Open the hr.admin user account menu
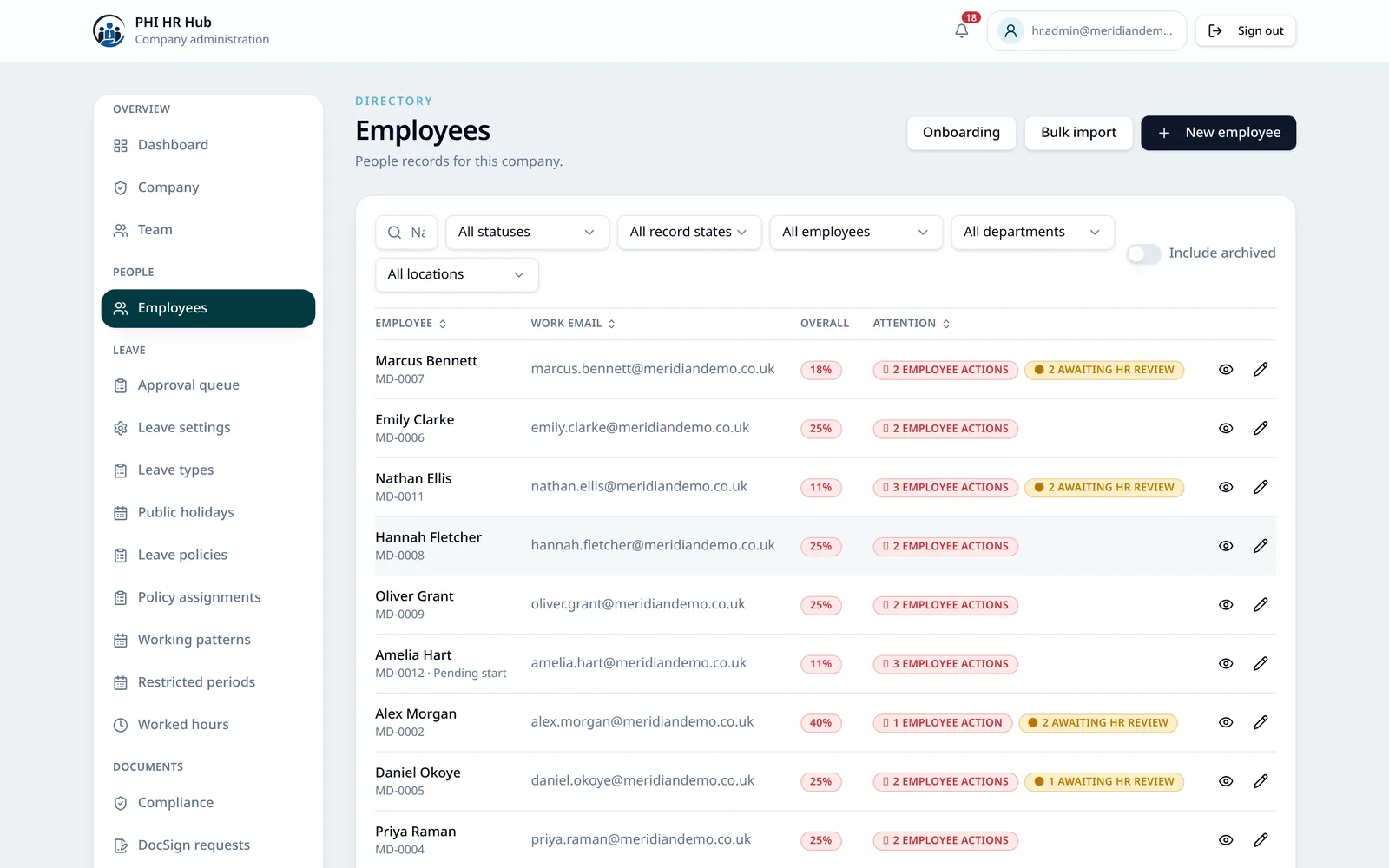The image size is (1389, 868). point(1087,30)
